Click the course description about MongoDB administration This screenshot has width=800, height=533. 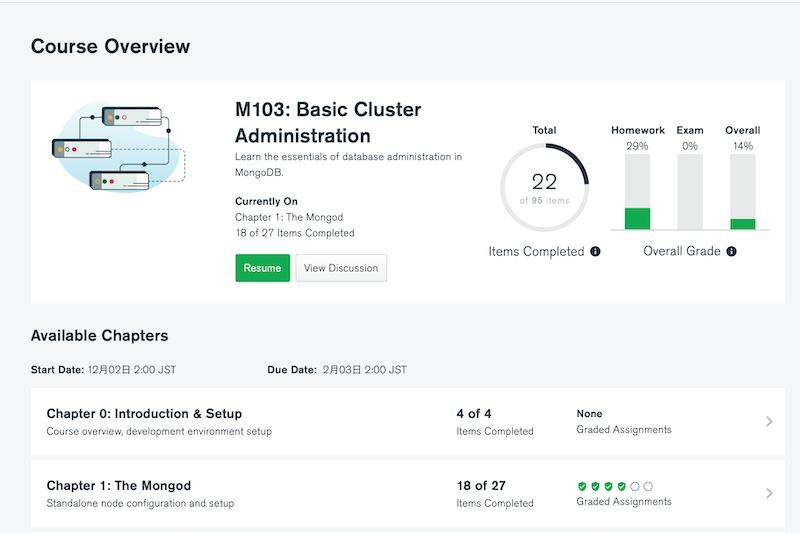coord(348,164)
